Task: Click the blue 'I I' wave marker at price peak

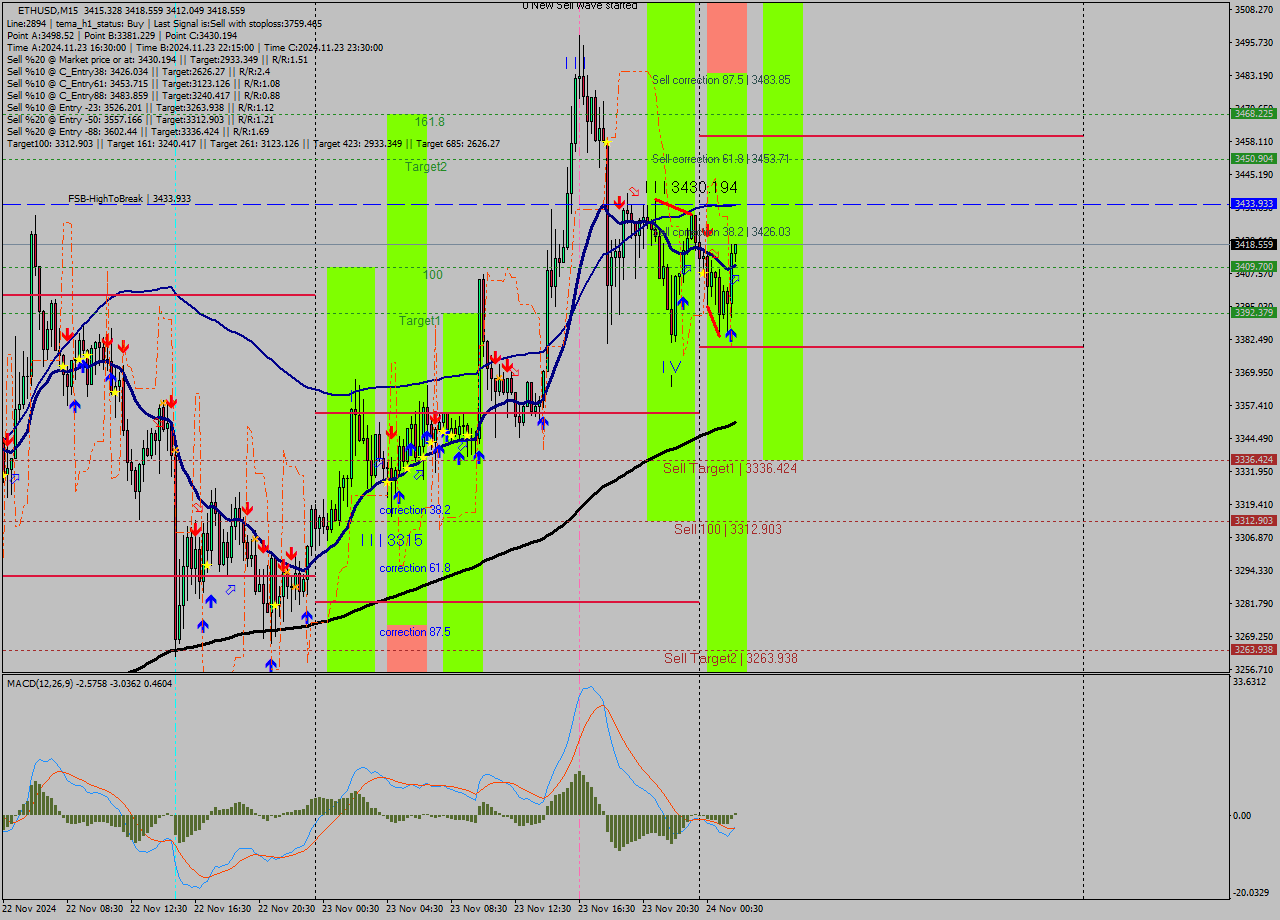Action: coord(574,62)
